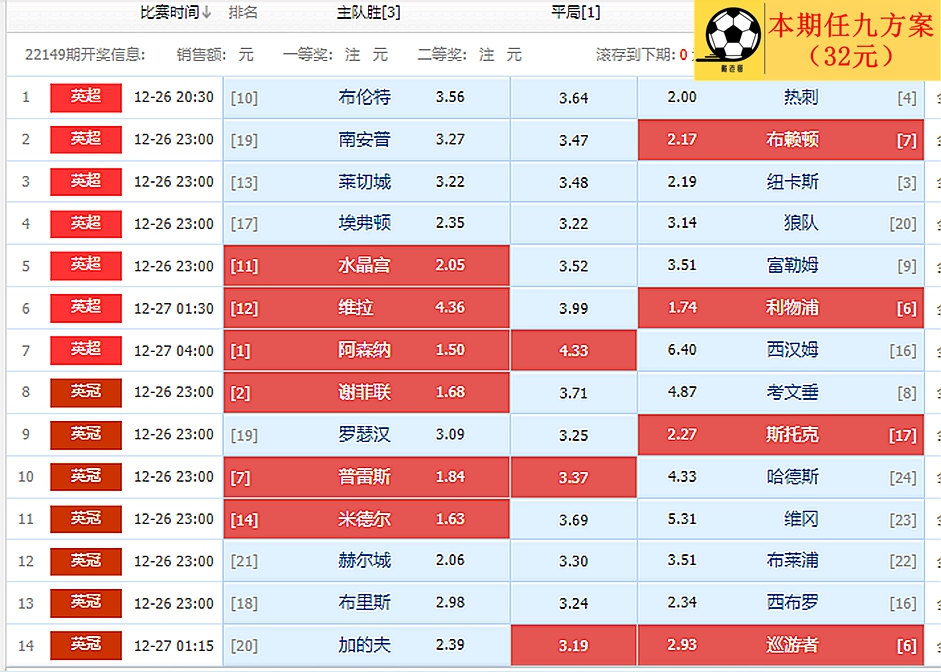Click the 平局[1] column header
The height and width of the screenshot is (672, 941).
[x=576, y=13]
